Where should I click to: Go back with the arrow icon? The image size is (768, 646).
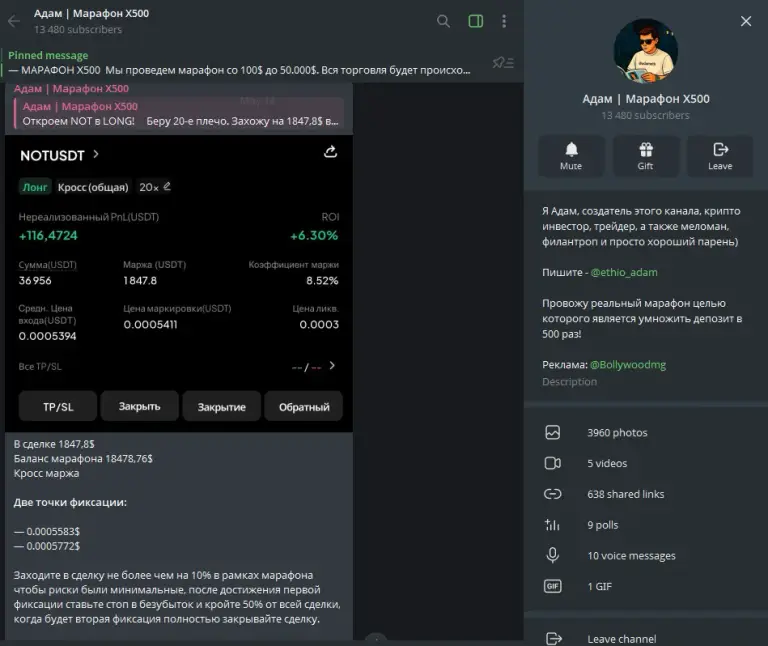[14, 21]
